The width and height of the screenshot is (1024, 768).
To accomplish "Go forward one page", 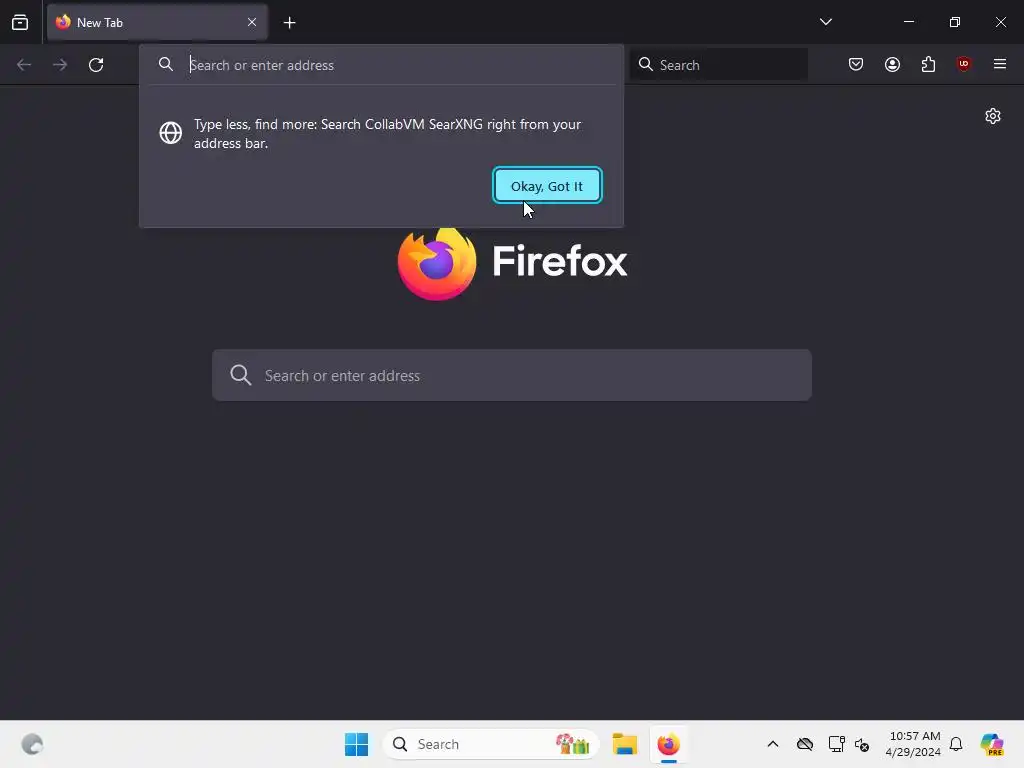I will tap(60, 65).
